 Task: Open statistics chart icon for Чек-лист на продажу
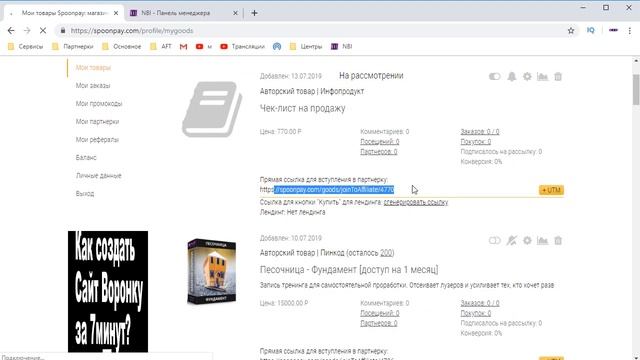pos(542,76)
